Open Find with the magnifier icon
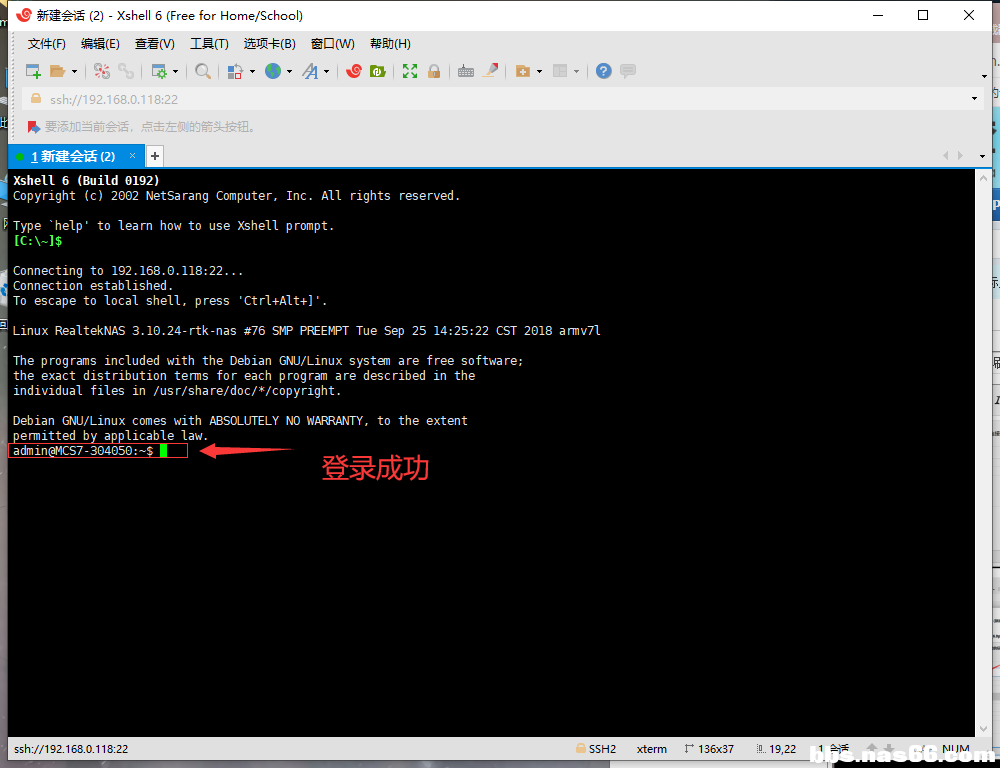 tap(203, 71)
